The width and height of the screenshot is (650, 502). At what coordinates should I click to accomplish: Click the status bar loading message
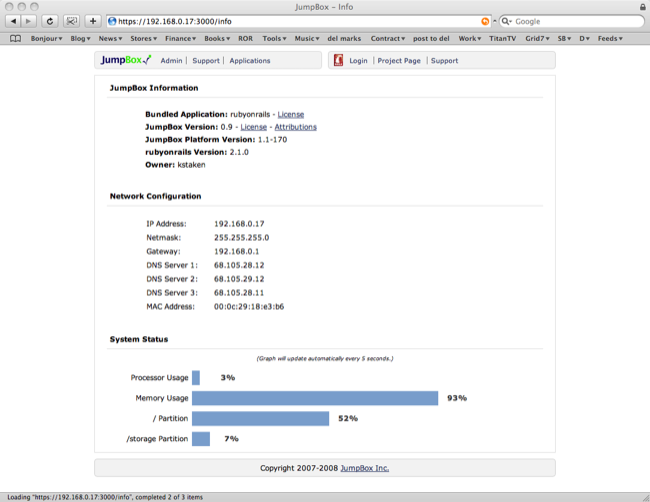(105, 497)
